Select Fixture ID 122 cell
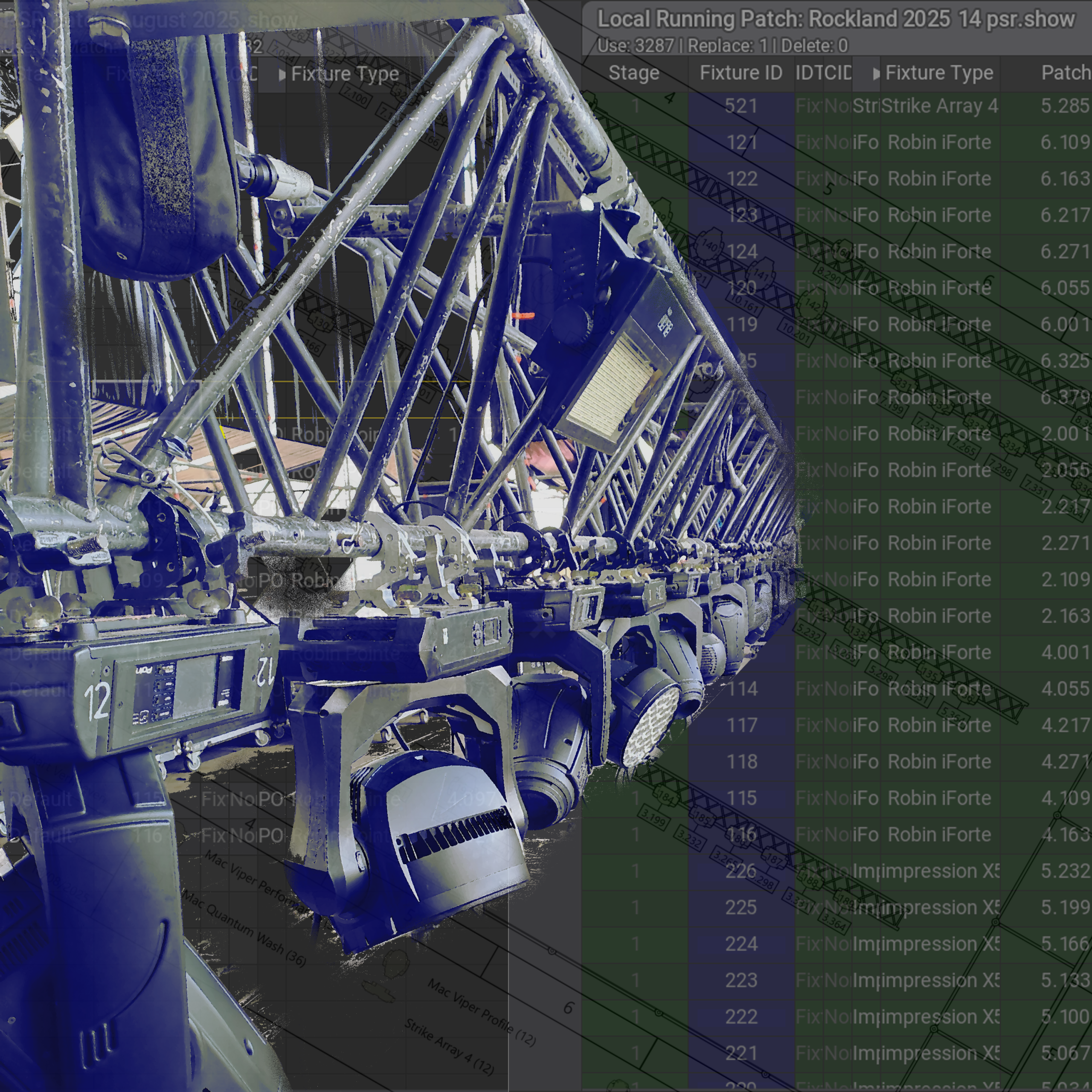Image resolution: width=1092 pixels, height=1092 pixels. [x=741, y=179]
